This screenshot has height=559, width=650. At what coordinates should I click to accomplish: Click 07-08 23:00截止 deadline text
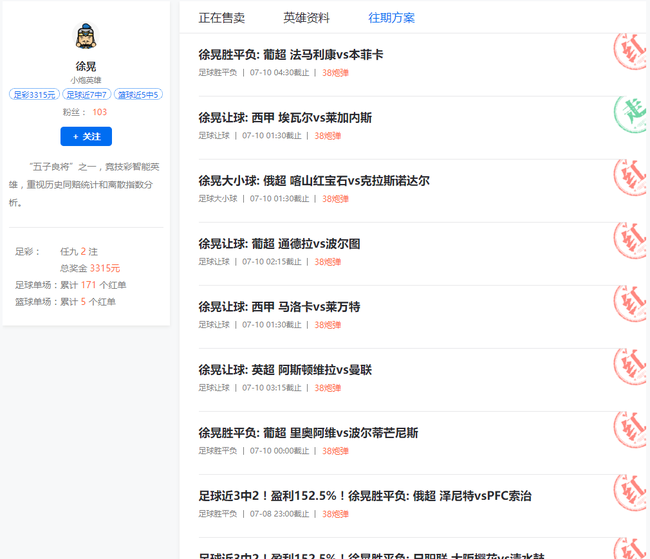[279, 514]
